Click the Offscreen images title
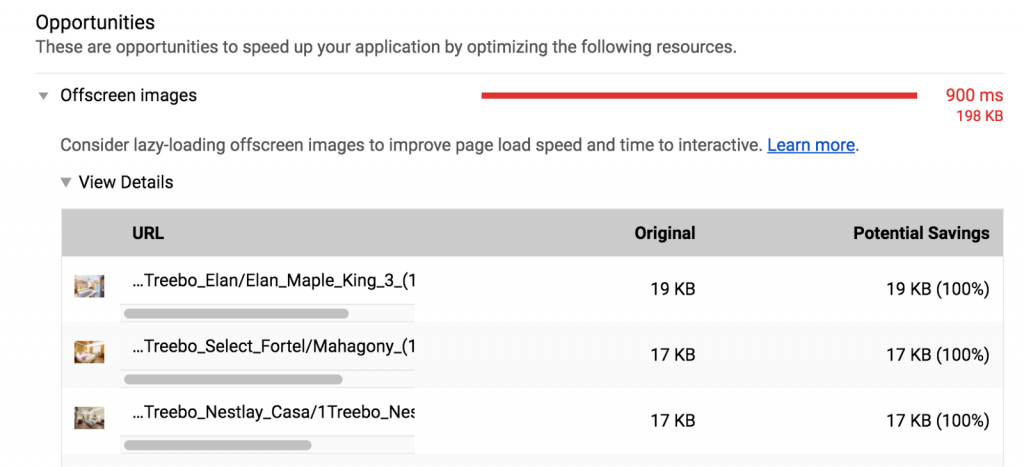The image size is (1024, 467). pos(128,96)
